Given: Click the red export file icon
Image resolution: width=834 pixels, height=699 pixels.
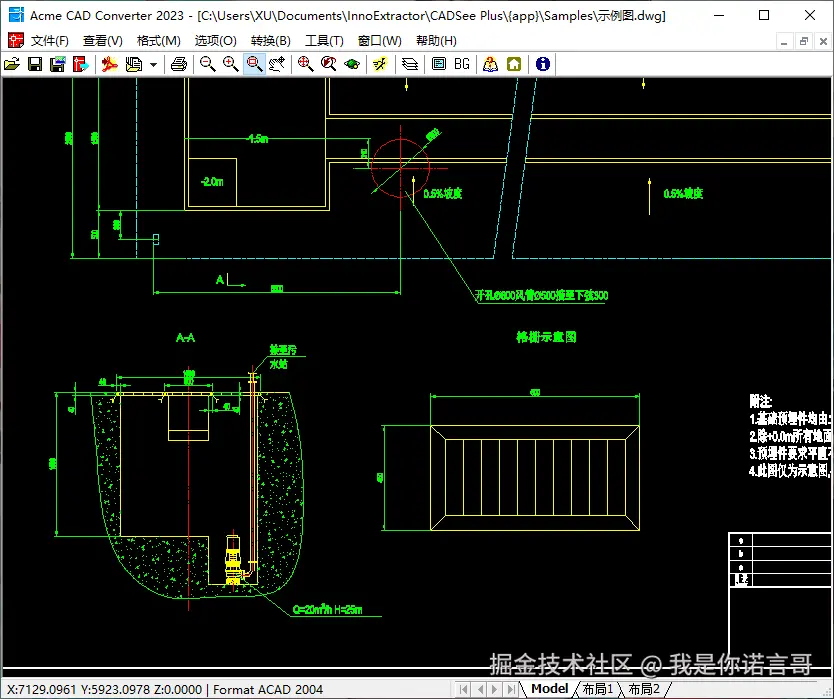Looking at the screenshot, I should 80,64.
